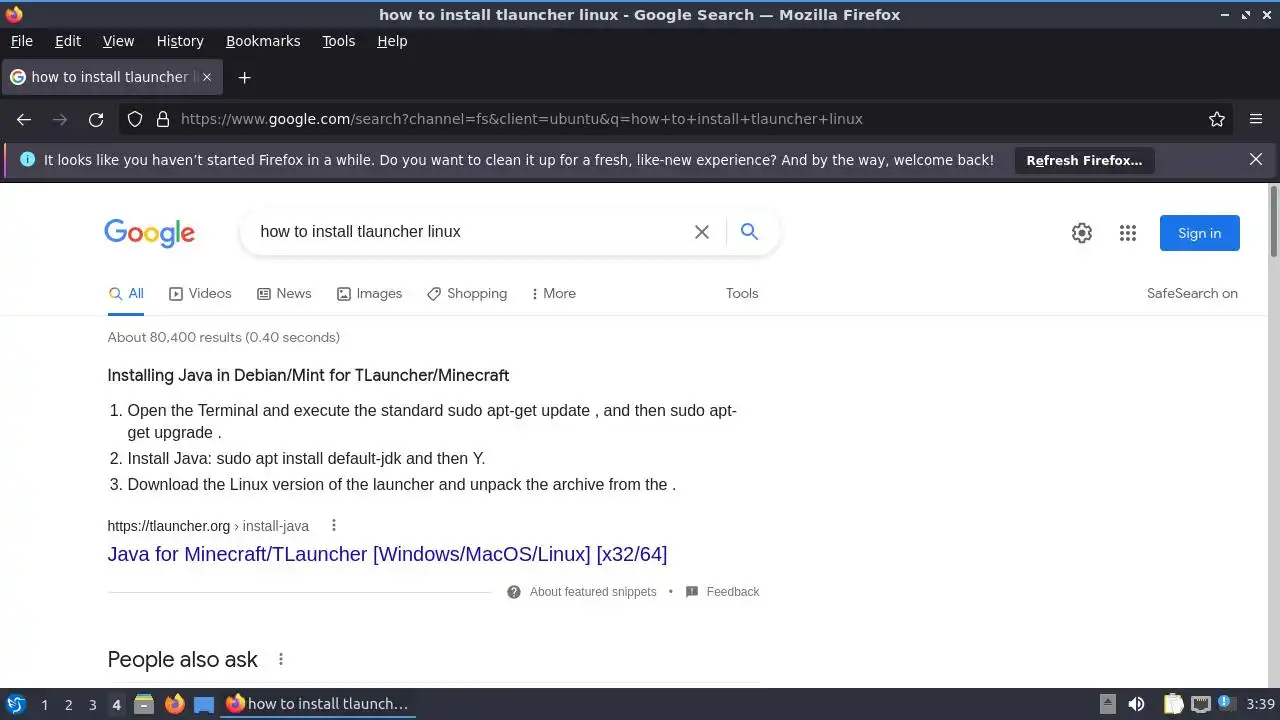Click the Feedback link
Image resolution: width=1280 pixels, height=720 pixels.
[733, 592]
